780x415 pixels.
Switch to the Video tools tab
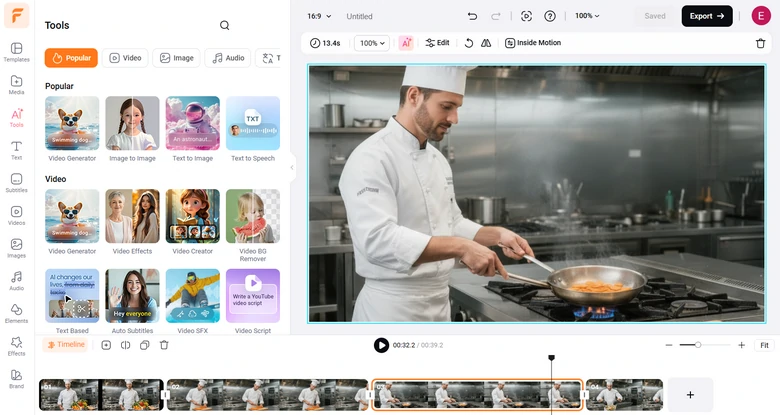click(x=125, y=58)
